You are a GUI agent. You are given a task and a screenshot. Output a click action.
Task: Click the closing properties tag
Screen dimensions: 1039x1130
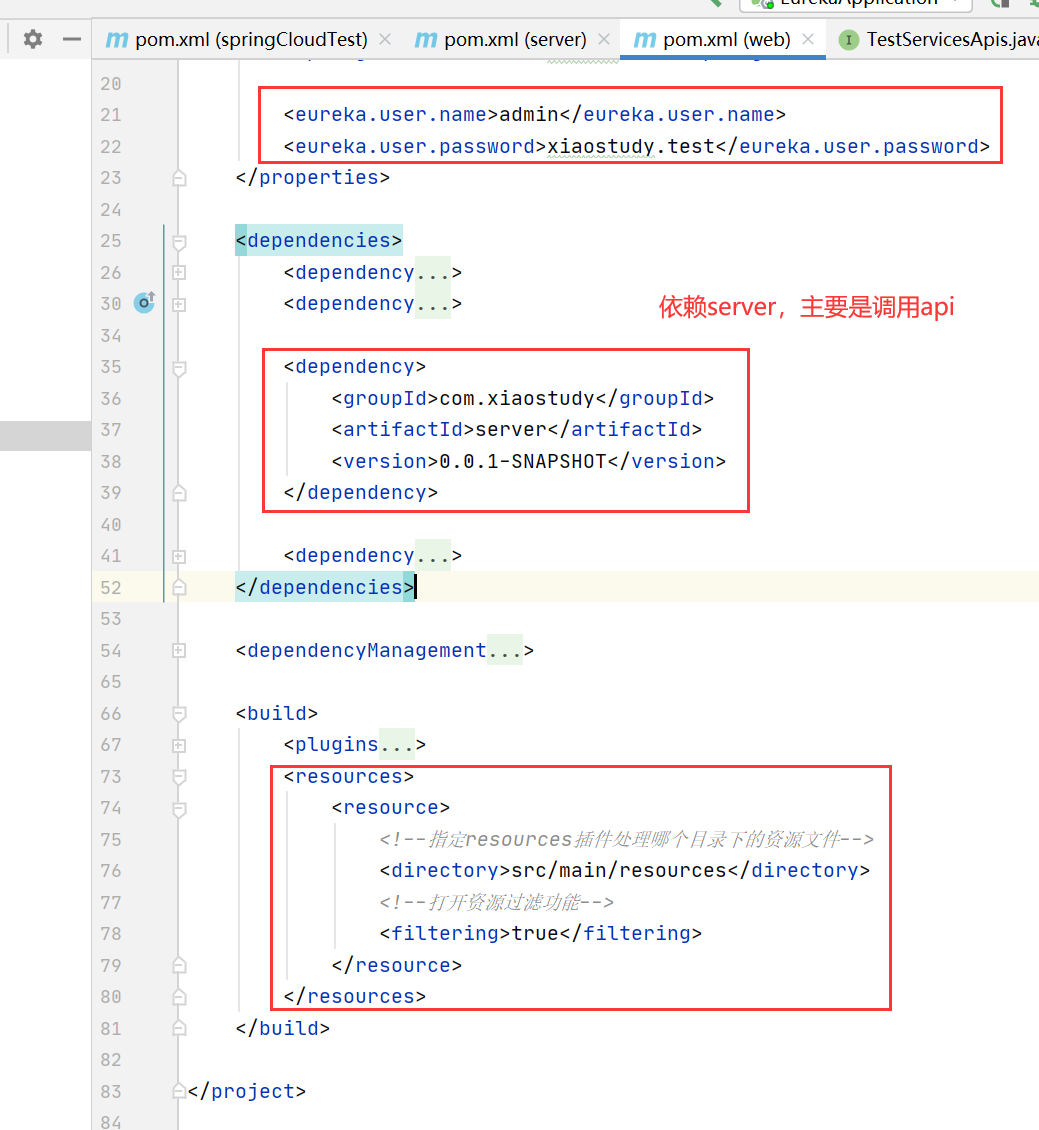313,177
